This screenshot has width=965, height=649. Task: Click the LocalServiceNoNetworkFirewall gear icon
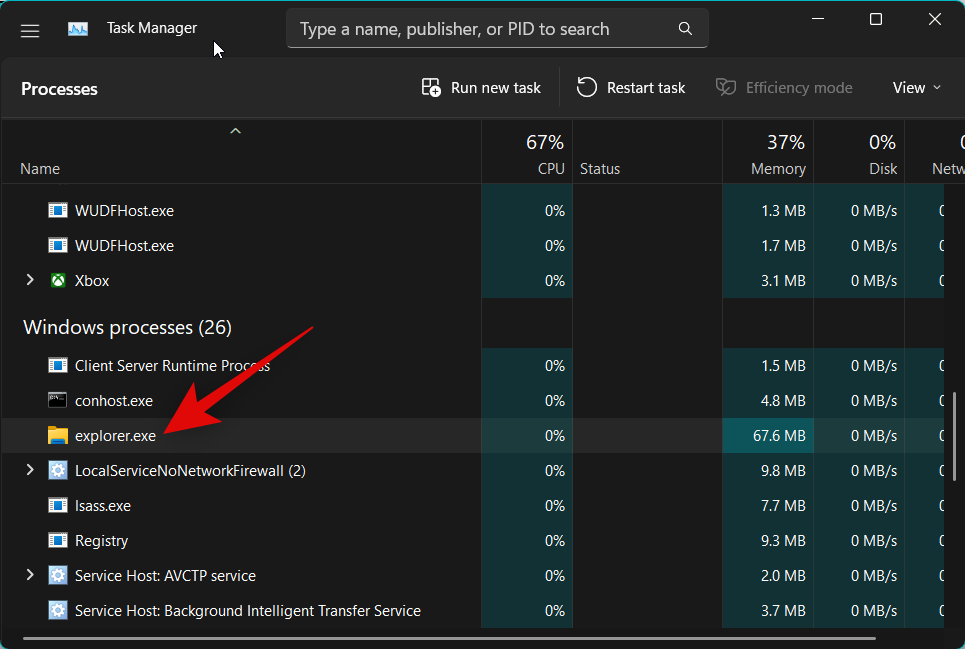point(58,471)
